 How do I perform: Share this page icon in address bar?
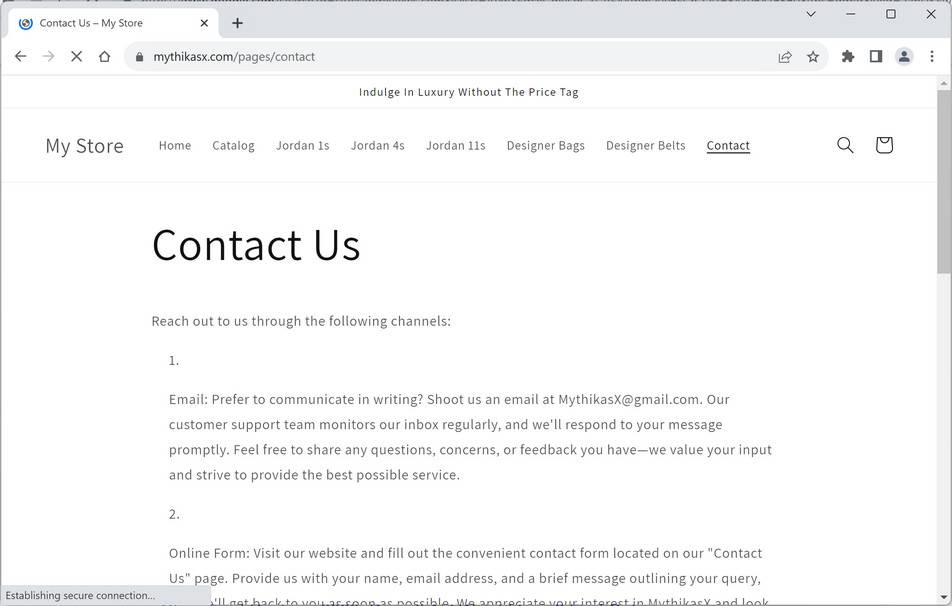point(785,57)
